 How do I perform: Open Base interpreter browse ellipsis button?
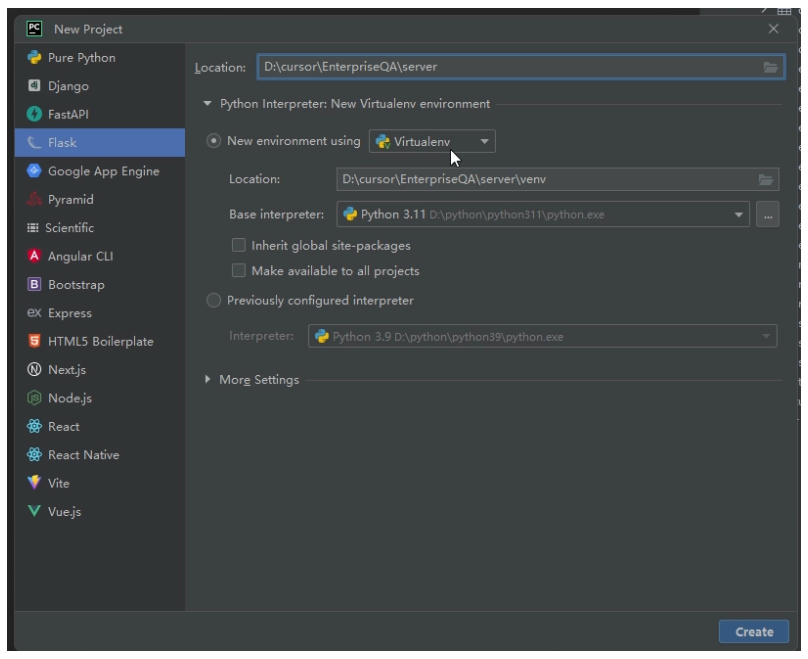(767, 214)
